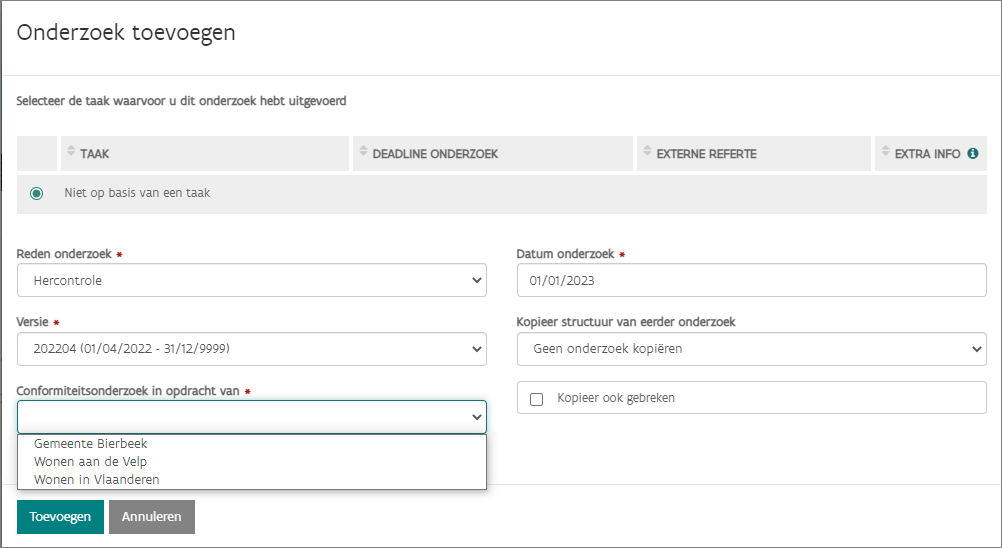
Task: Sort by the Taak column arrows
Action: (71, 153)
